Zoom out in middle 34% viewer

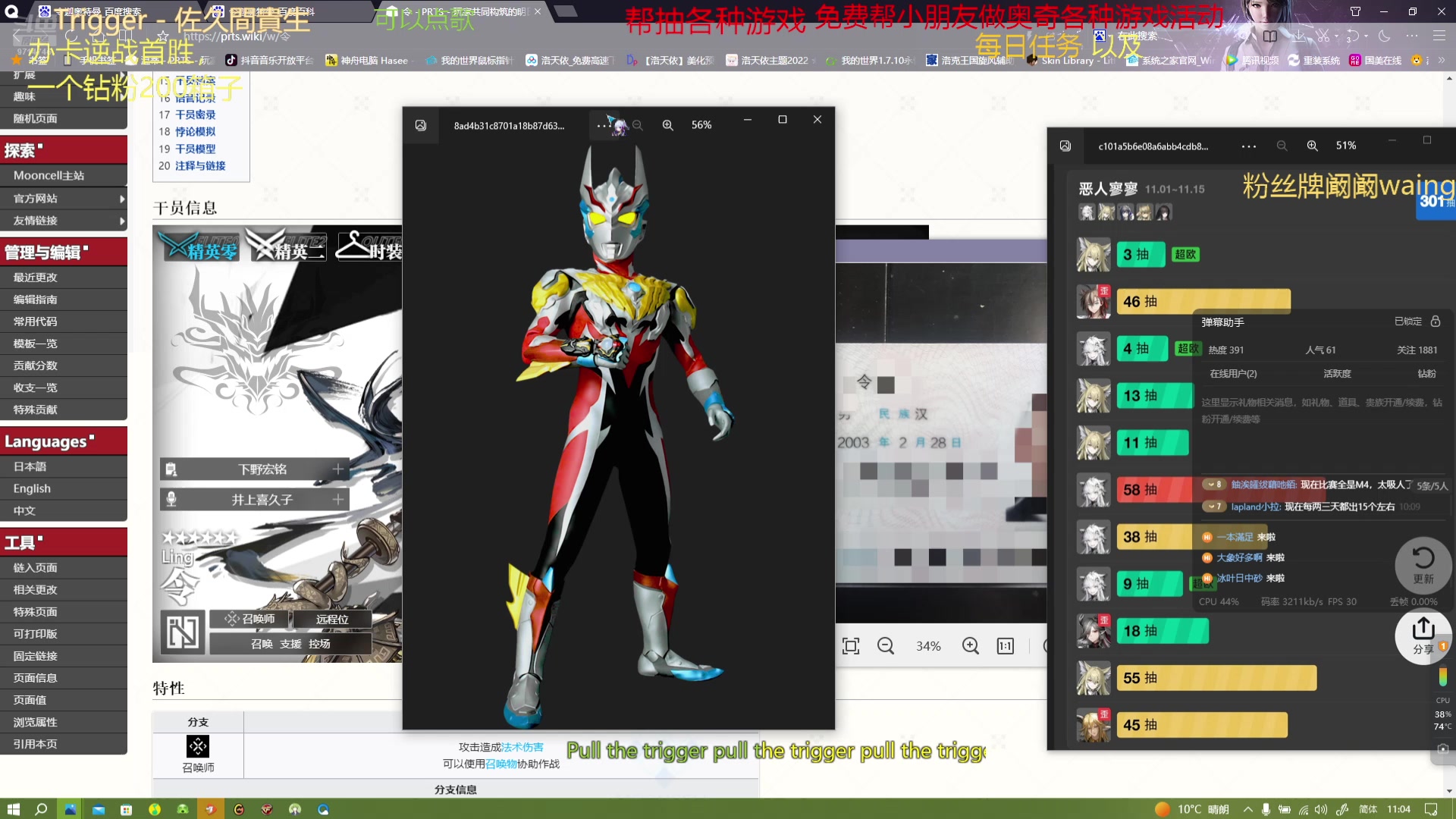tap(885, 646)
